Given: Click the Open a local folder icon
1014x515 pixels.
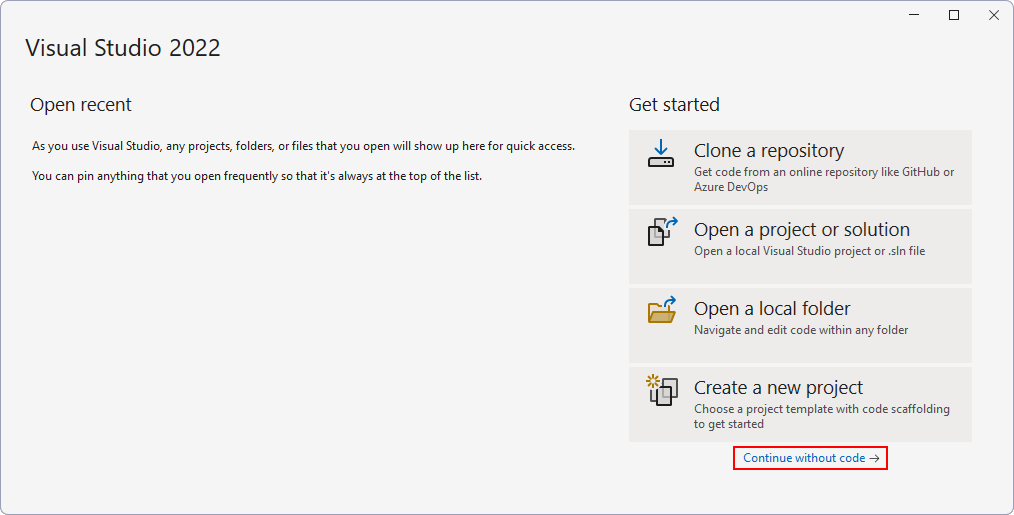Looking at the screenshot, I should coord(662,310).
